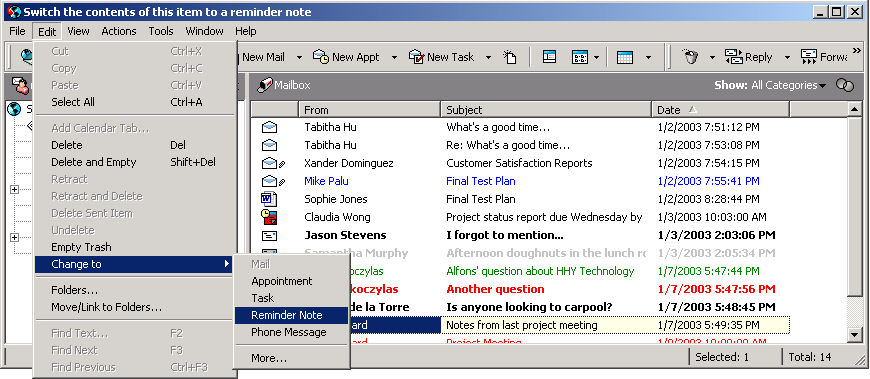
Task: Click the display settings toolbar icon
Action: (x=579, y=57)
